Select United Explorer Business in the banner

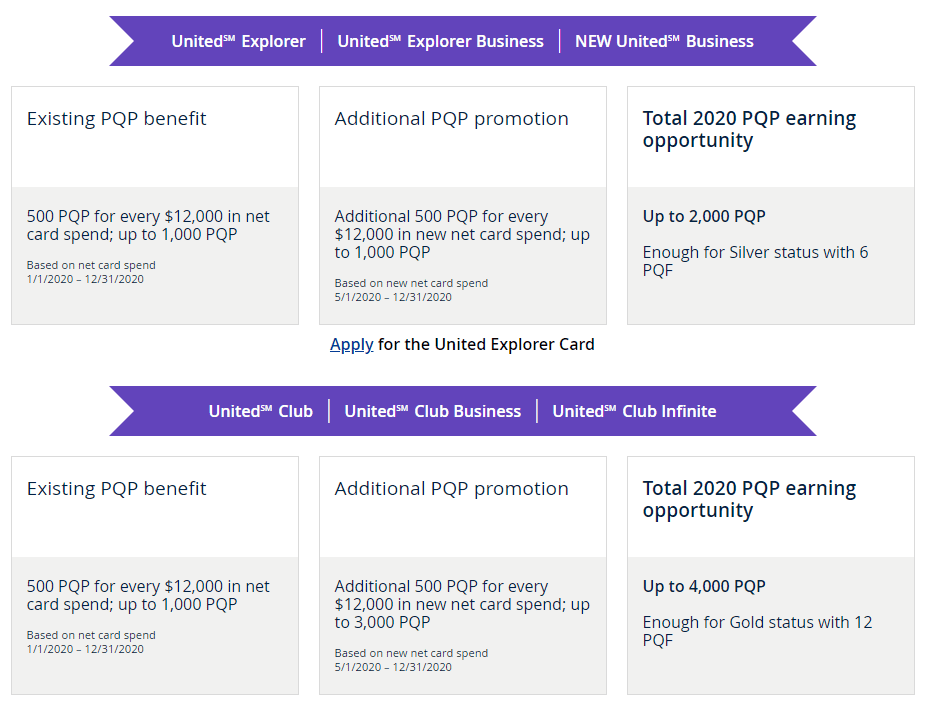440,41
